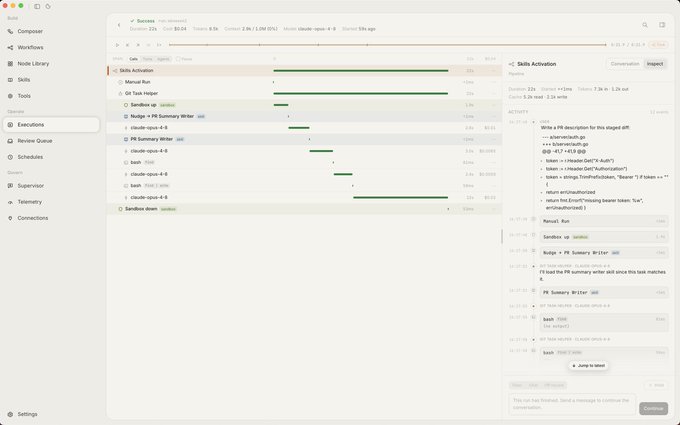Viewport: 680px width, 425px height.
Task: Click the Sandbox up duration bar
Action: pos(281,105)
